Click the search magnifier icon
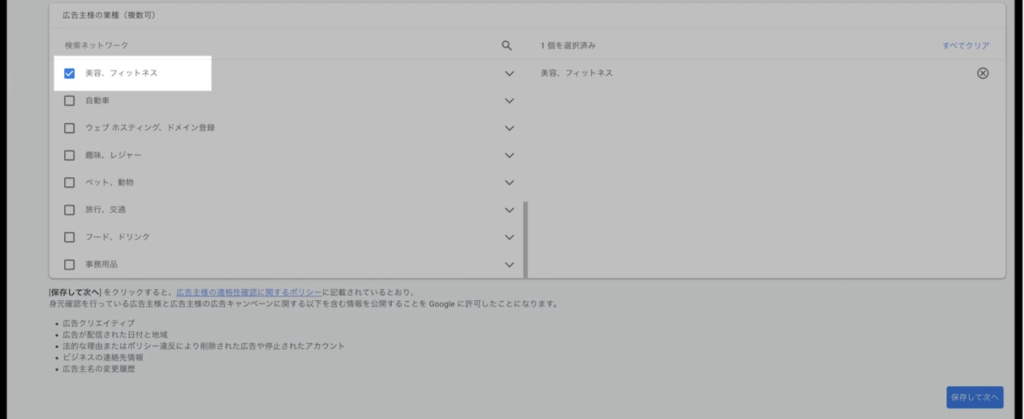 tap(507, 46)
